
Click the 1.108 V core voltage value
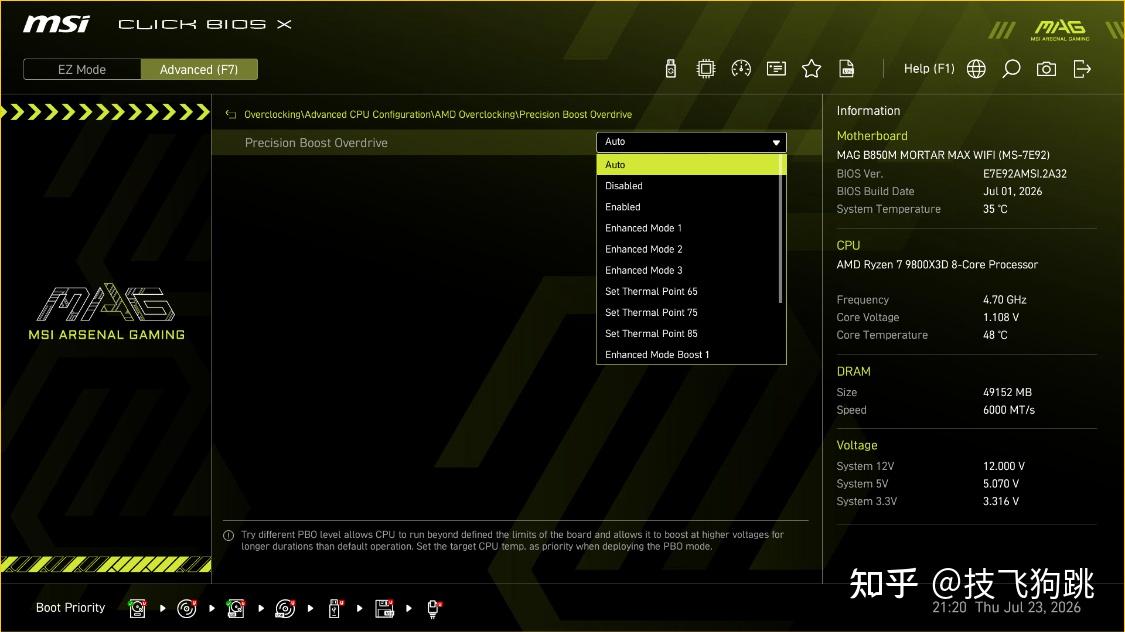point(1001,317)
